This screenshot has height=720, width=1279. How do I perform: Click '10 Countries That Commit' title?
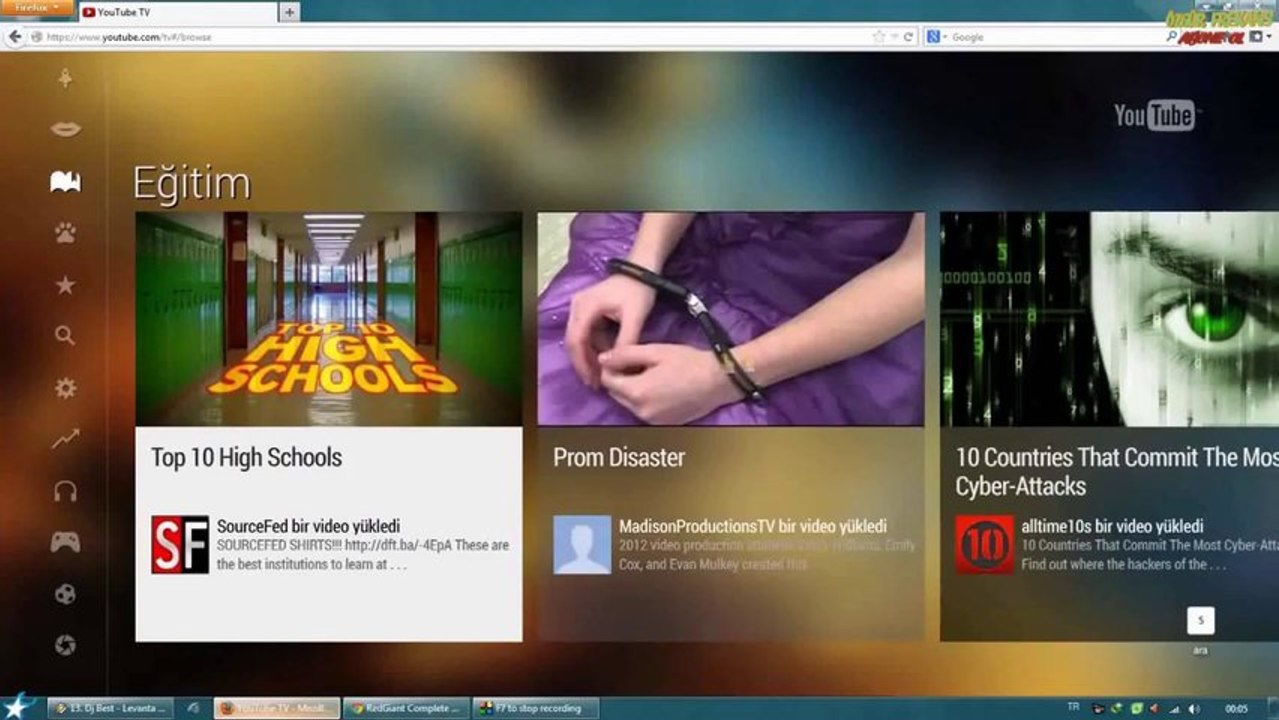1116,472
